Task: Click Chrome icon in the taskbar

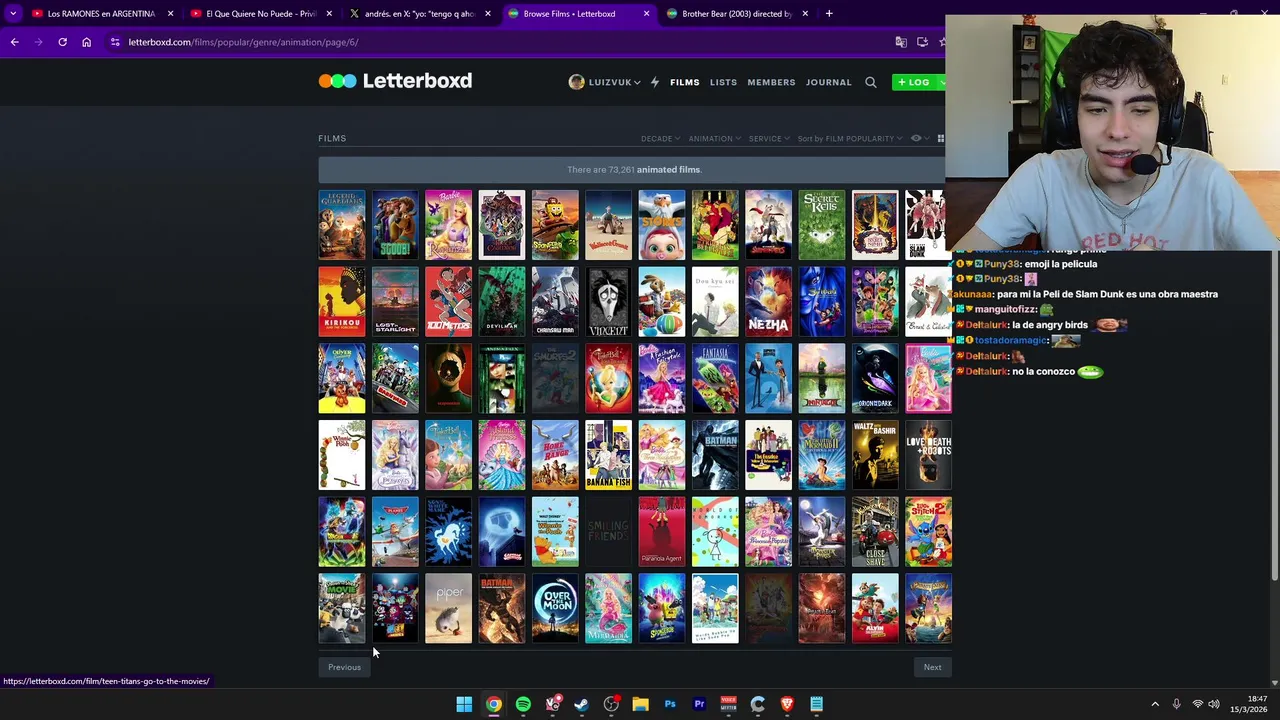Action: click(494, 704)
